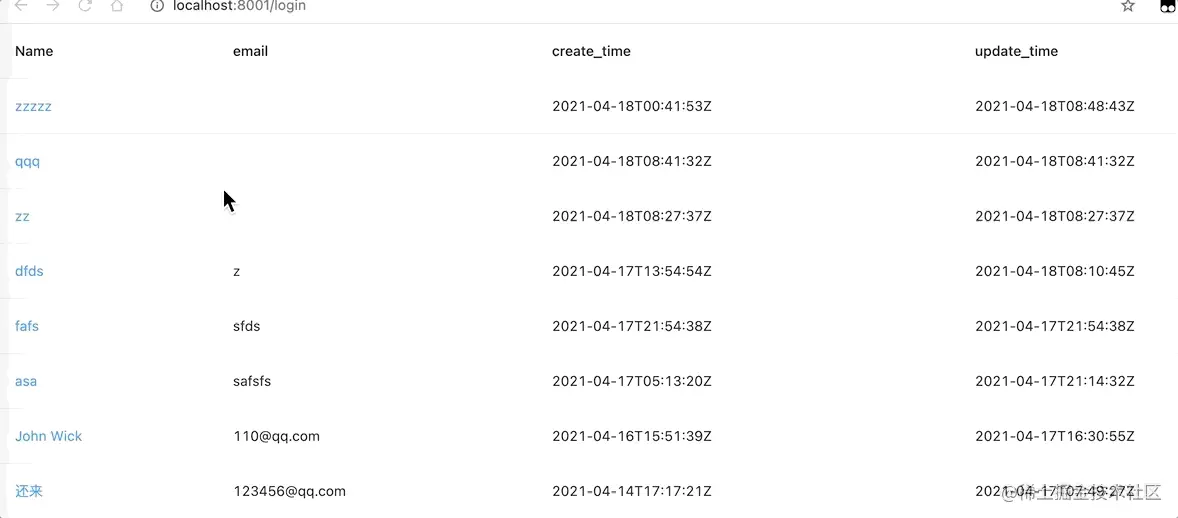Open the asa user entry
Screen dimensions: 1178x518
[26, 381]
